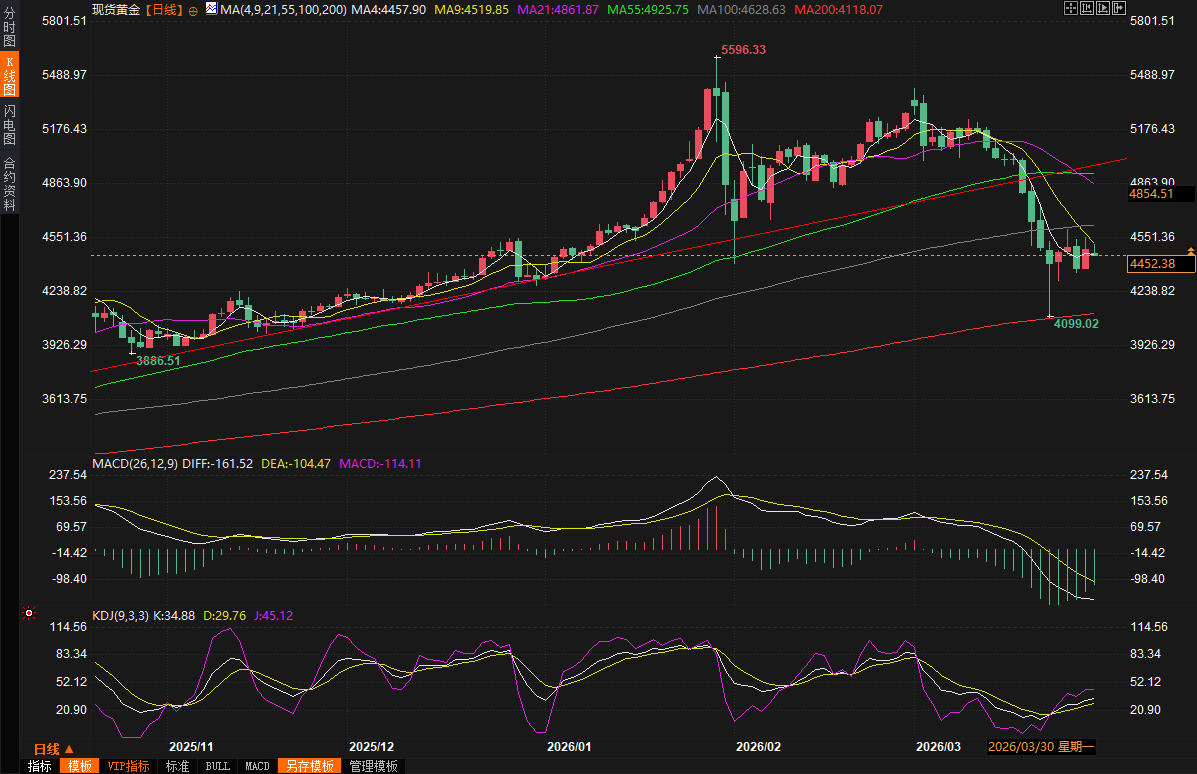
Task: Click the red target icon beside KDJ
Action: click(29, 613)
